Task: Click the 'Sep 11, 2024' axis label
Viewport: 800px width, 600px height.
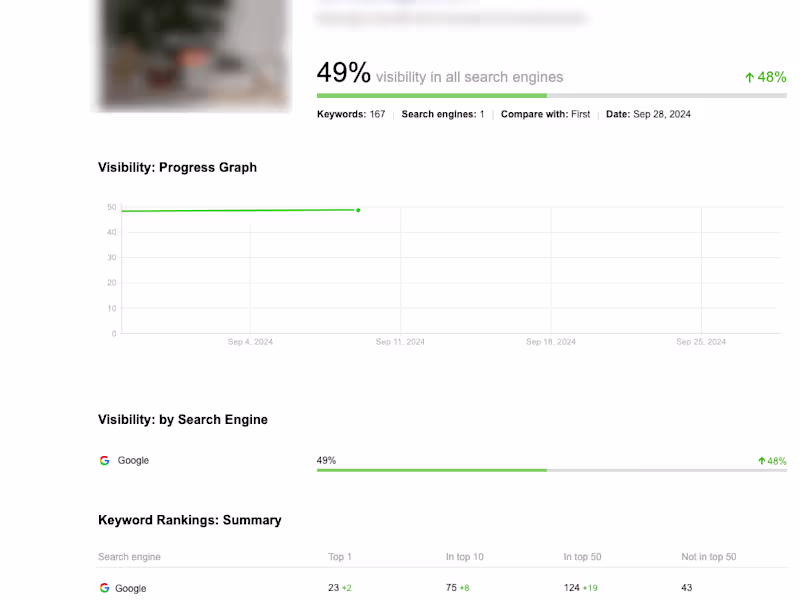Action: (x=400, y=342)
